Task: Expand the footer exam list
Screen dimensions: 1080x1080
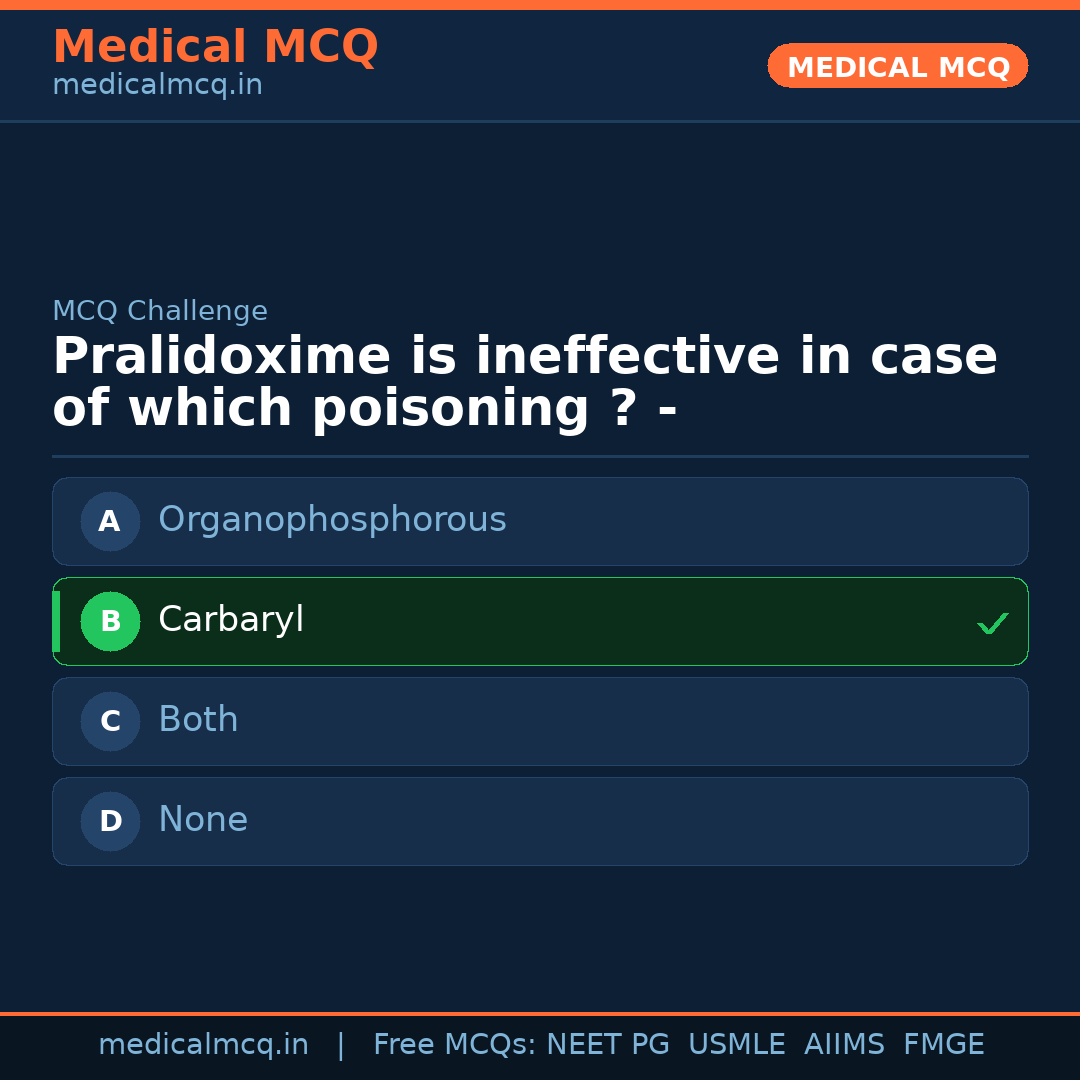Action: point(680,1044)
